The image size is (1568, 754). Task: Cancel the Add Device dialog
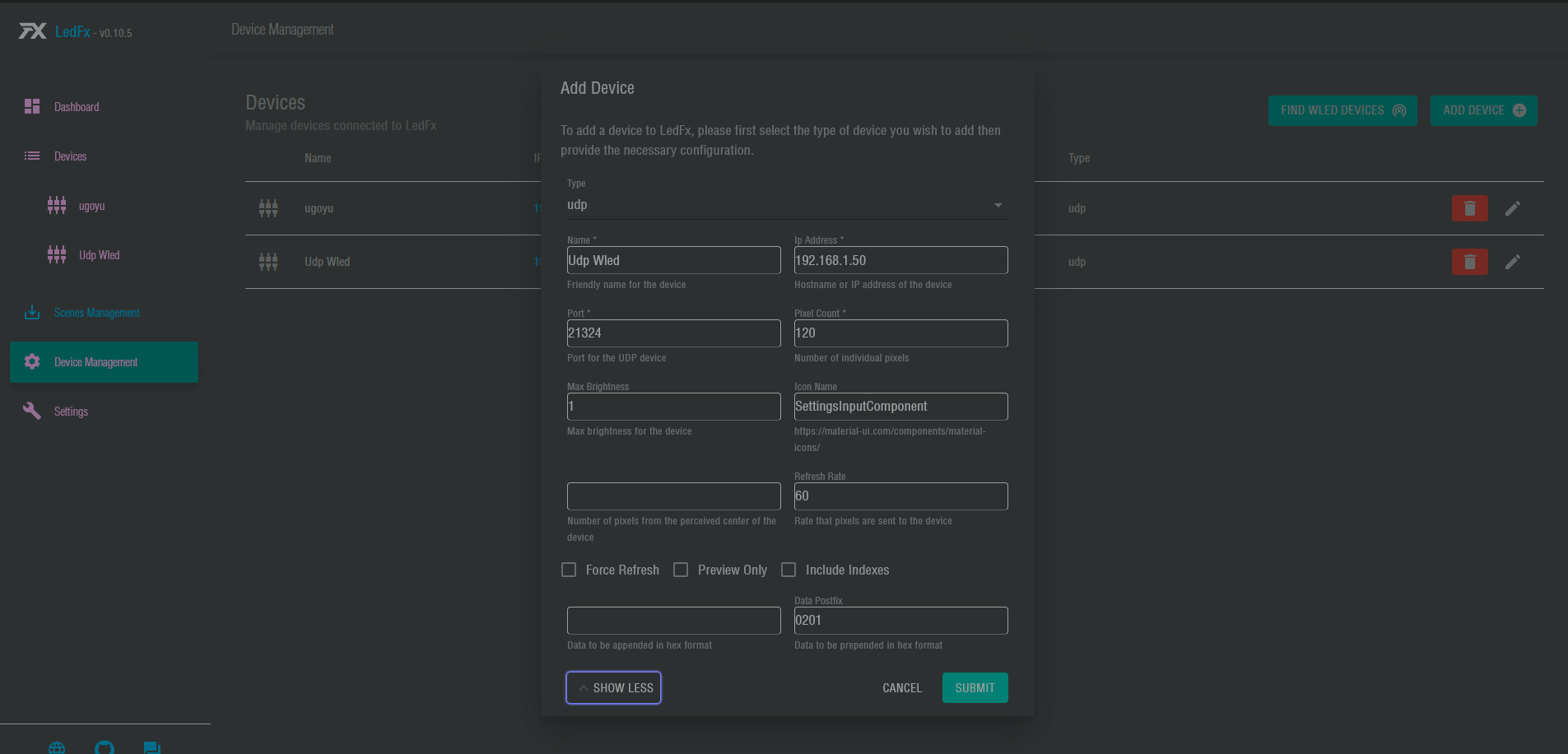coord(901,687)
